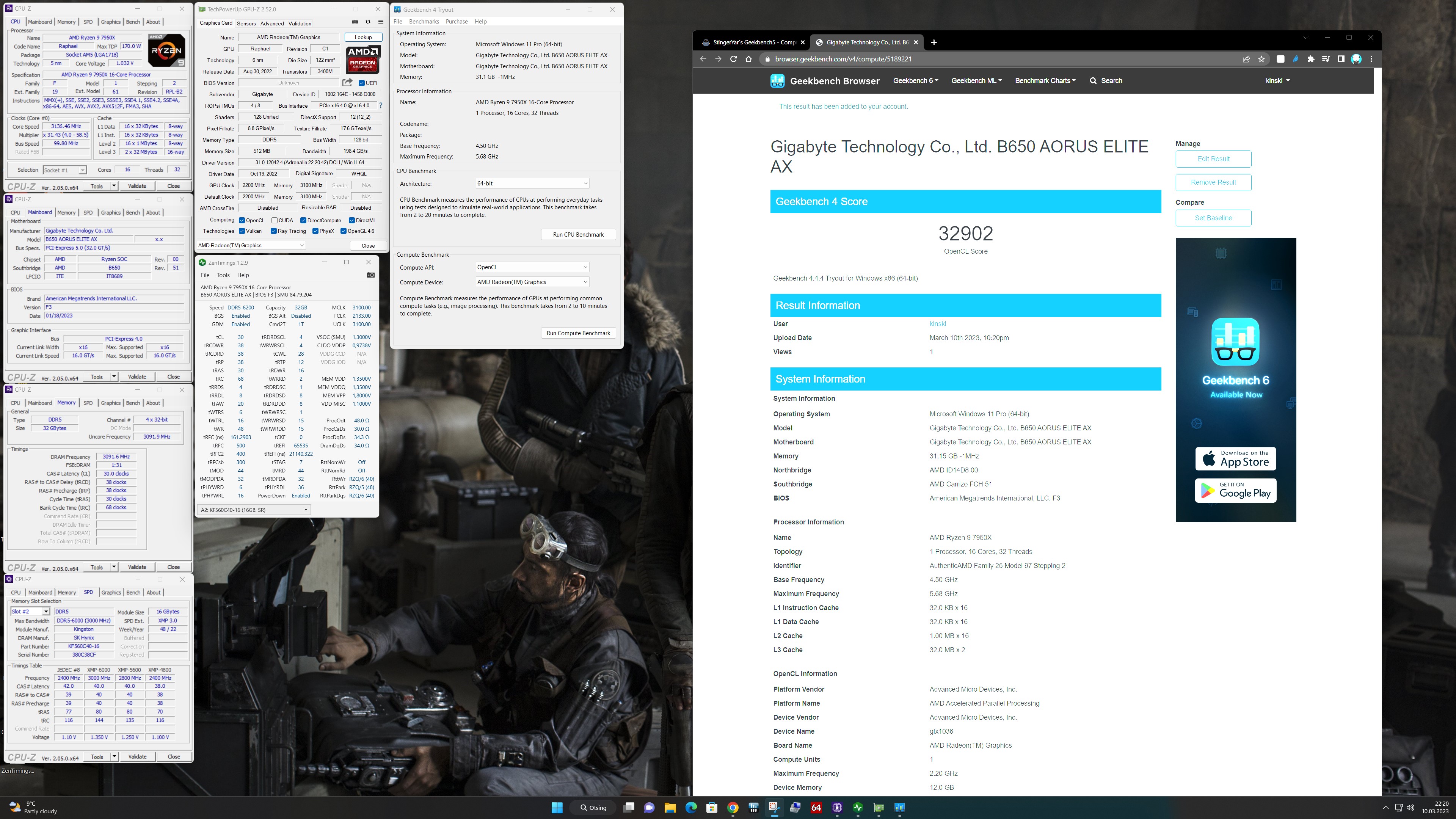Click Run CPU Benchmark button
Image resolution: width=1456 pixels, height=819 pixels.
(578, 235)
